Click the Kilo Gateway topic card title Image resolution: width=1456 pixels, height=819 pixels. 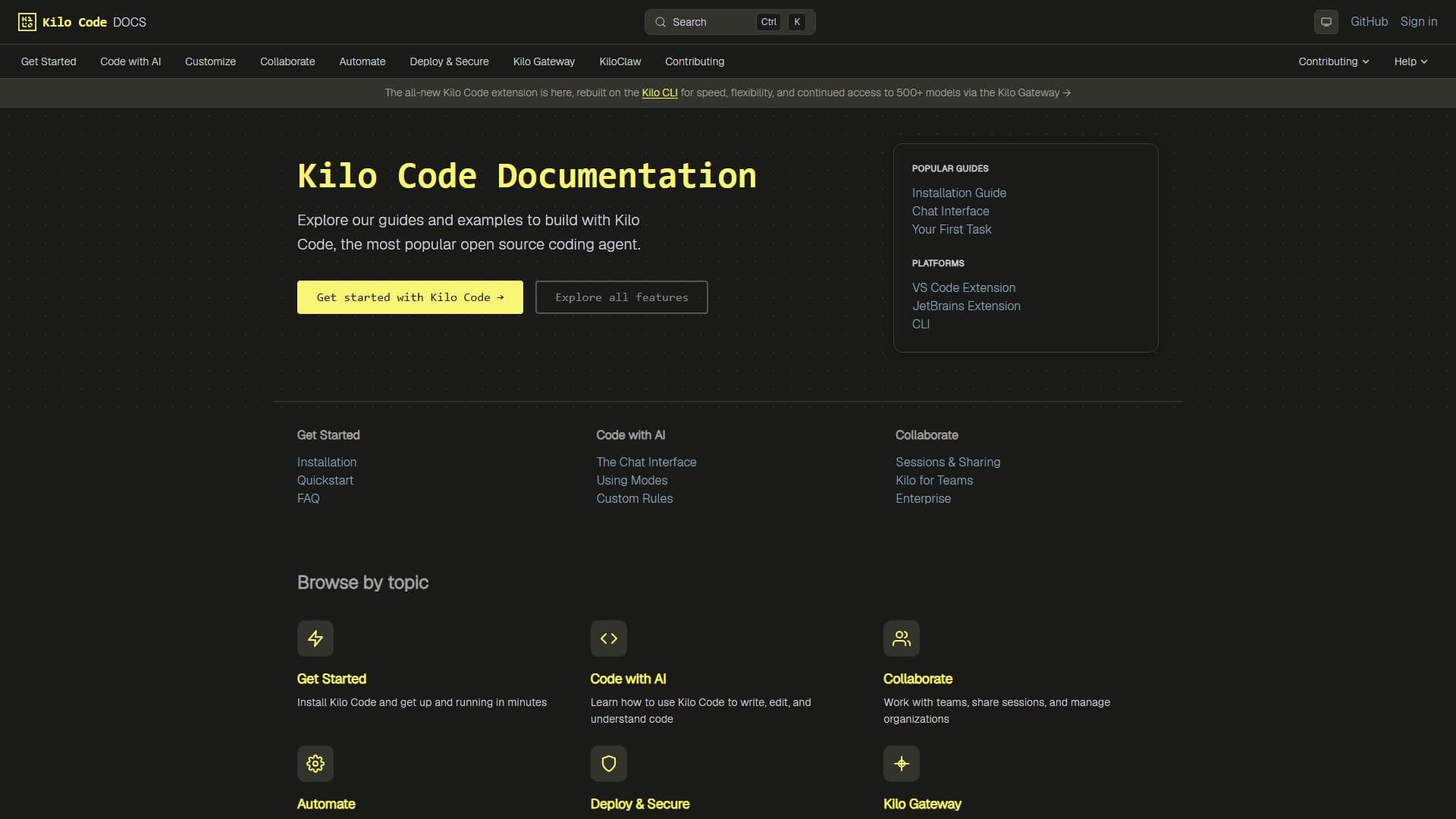point(922,804)
